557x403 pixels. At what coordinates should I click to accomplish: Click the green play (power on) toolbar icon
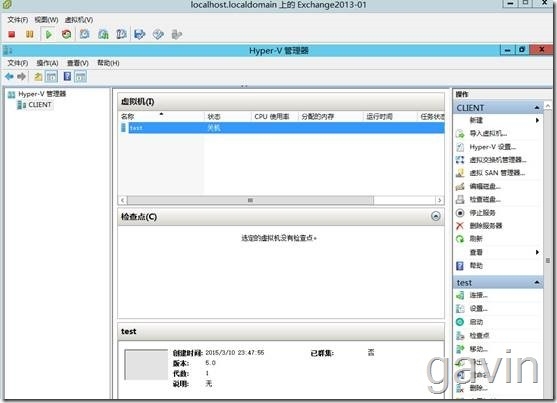tap(49, 34)
